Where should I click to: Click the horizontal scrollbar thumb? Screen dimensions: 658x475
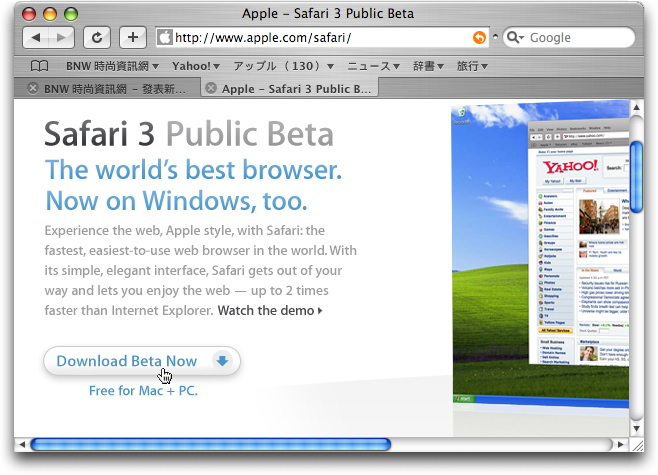tap(210, 444)
